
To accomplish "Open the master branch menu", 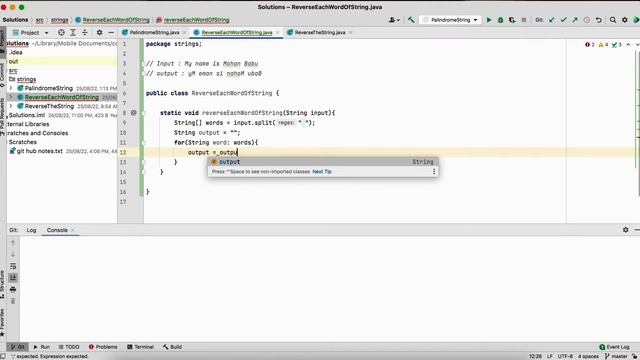I will click(616, 356).
